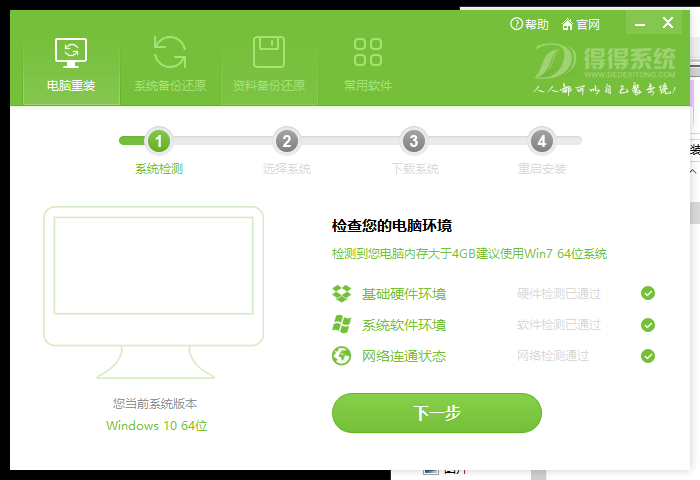
Task: Click green checkmark beside 网络检测通过
Action: (648, 356)
